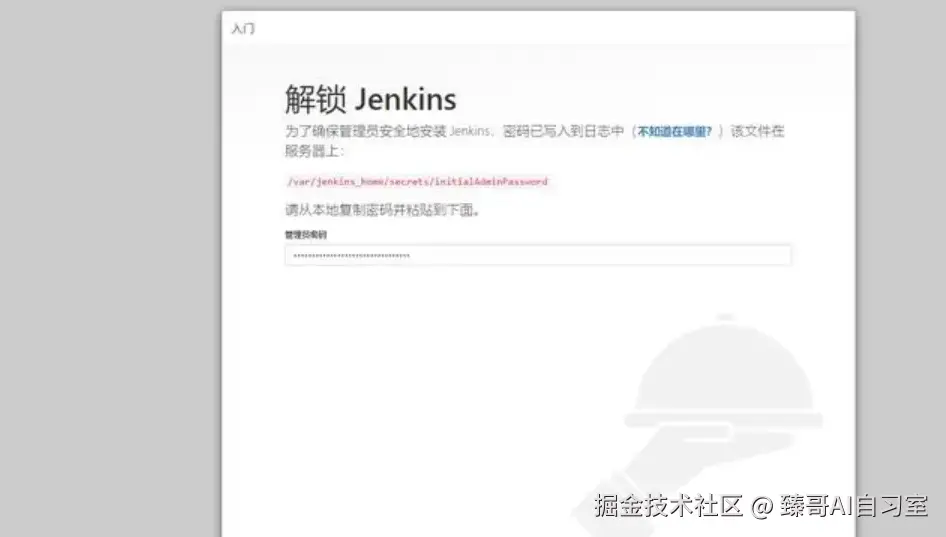This screenshot has width=946, height=537.
Task: Open the '不知道在哪里?' help link
Action: tap(675, 132)
